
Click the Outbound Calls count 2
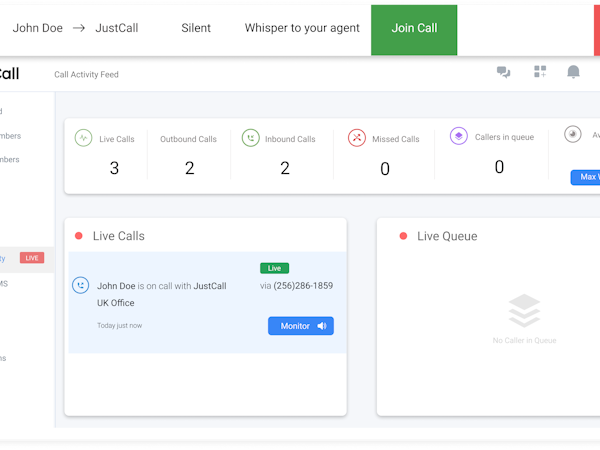[x=189, y=168]
